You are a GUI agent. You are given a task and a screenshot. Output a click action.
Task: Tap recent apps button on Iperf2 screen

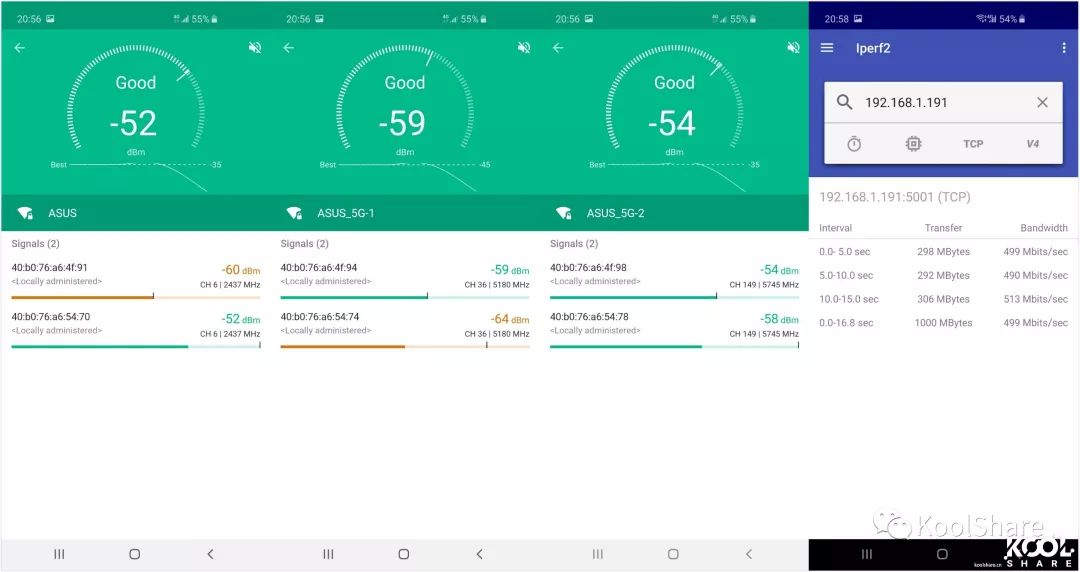click(x=867, y=554)
